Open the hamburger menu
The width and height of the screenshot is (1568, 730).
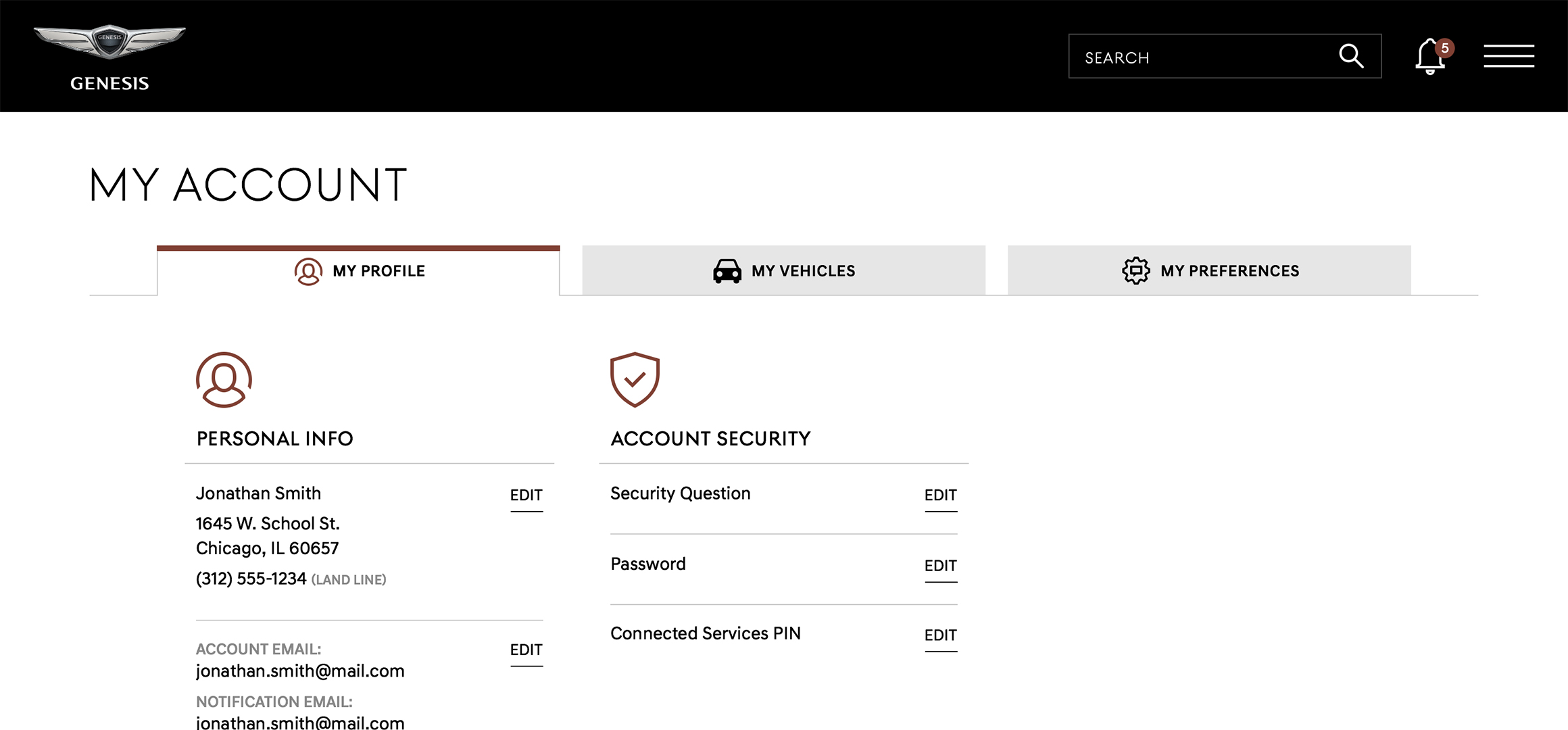tap(1509, 56)
